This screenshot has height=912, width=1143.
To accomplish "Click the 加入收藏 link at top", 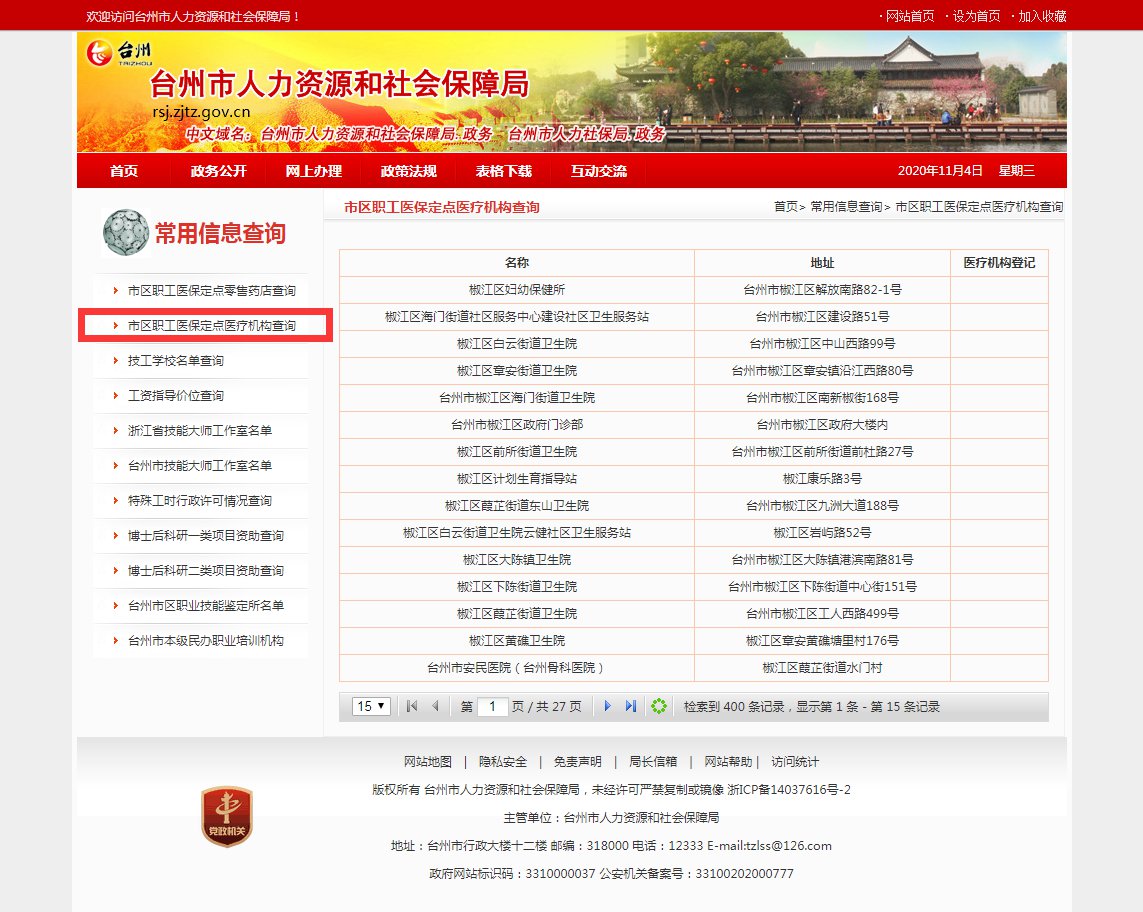I will pos(1041,16).
